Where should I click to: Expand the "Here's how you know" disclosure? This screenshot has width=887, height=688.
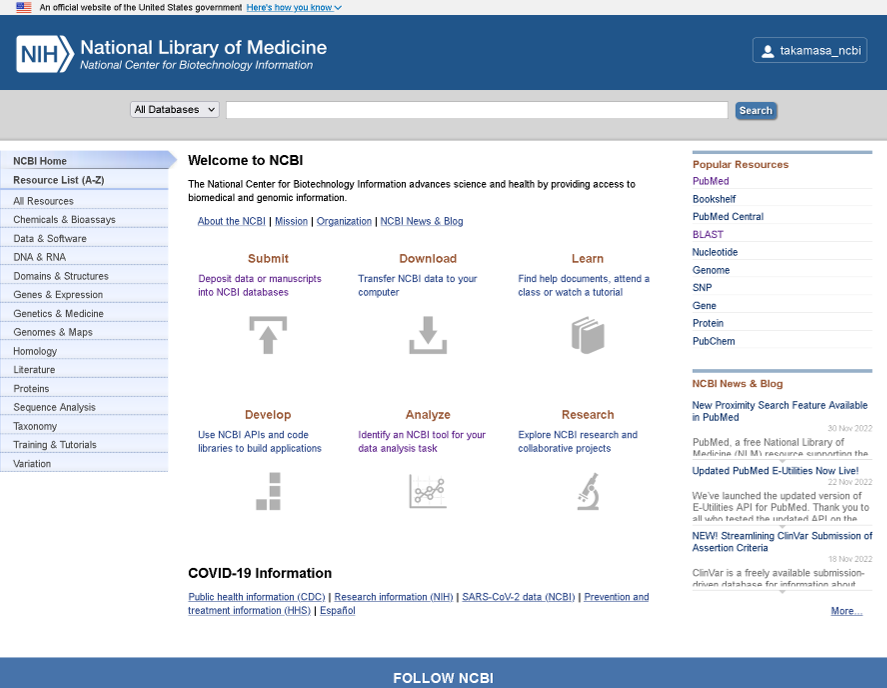pos(294,7)
